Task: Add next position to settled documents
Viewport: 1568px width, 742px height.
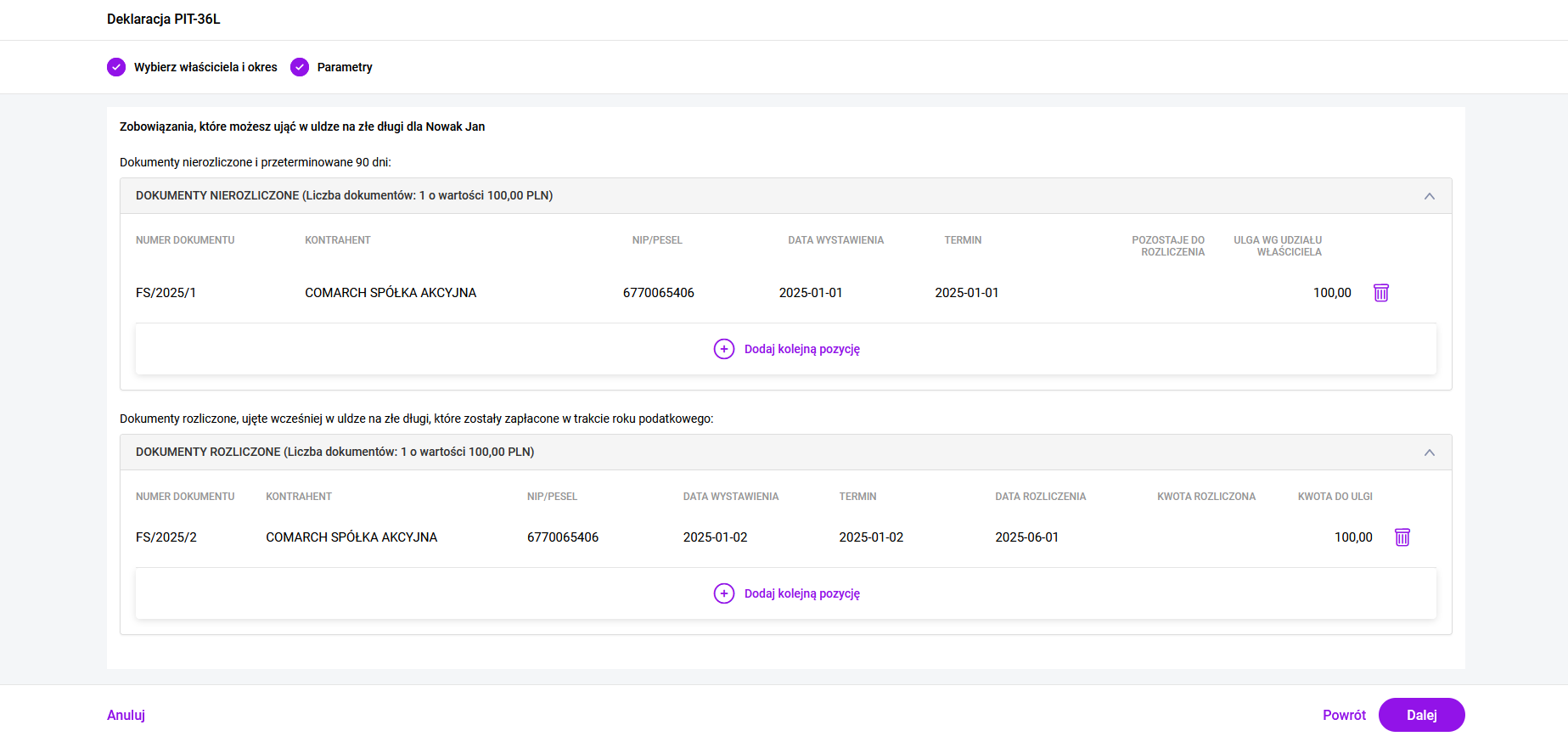Action: point(801,593)
